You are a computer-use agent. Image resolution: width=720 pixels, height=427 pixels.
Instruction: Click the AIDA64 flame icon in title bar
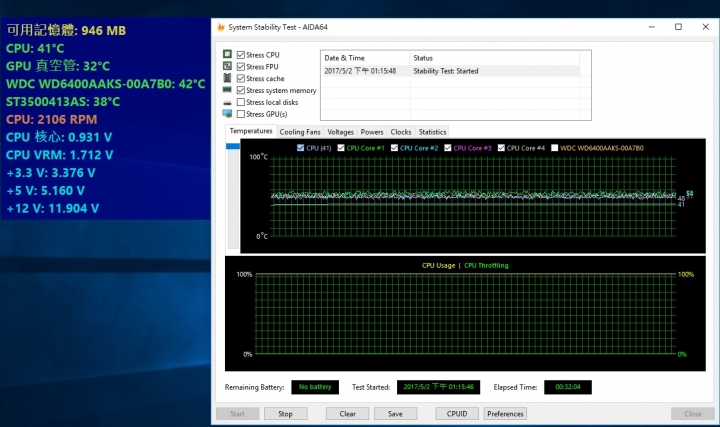click(x=221, y=27)
